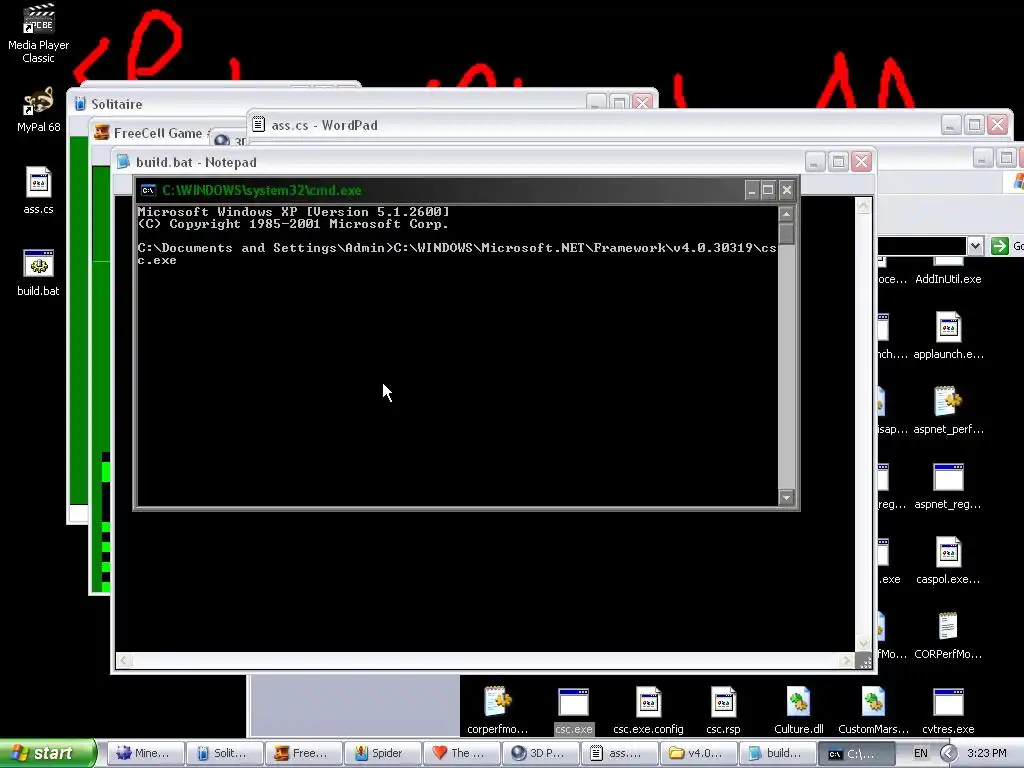Switch to the Spider taskbar button
Screen dimensions: 1024x768
tap(382, 753)
